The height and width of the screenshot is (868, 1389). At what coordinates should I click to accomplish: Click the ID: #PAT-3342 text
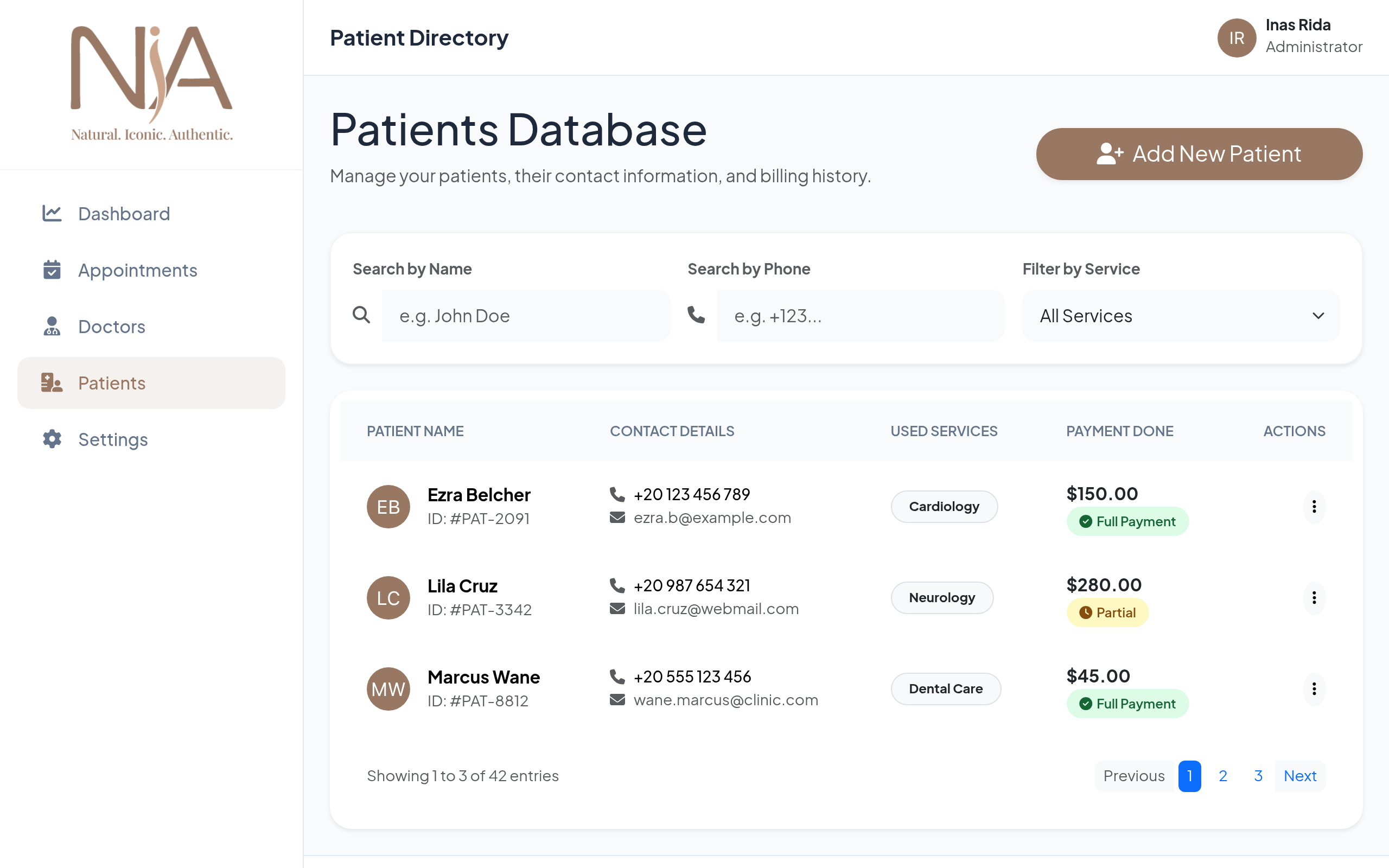(479, 610)
